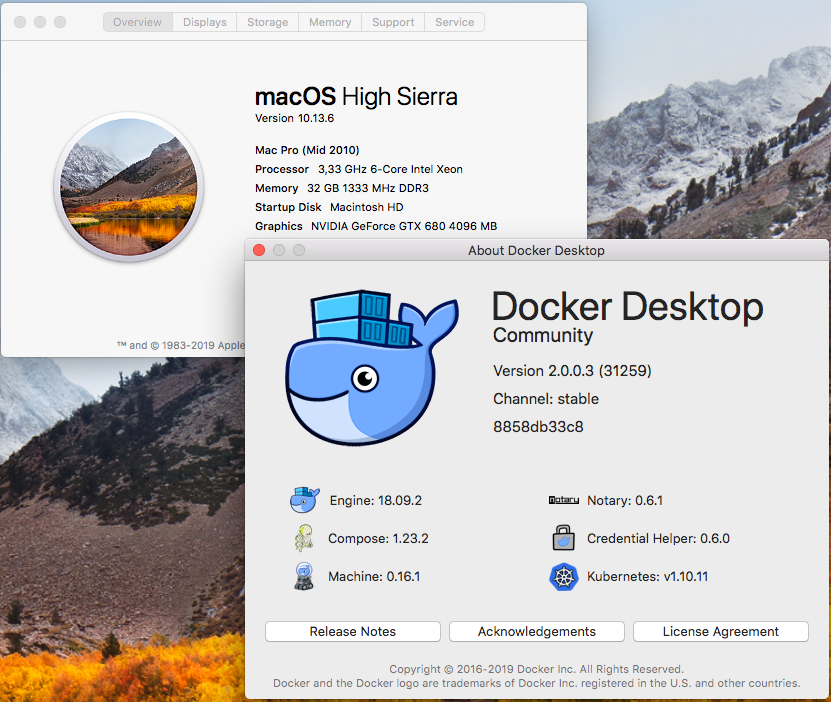Click the "Machine: 0.16.1" text
This screenshot has width=831, height=702.
click(x=374, y=576)
